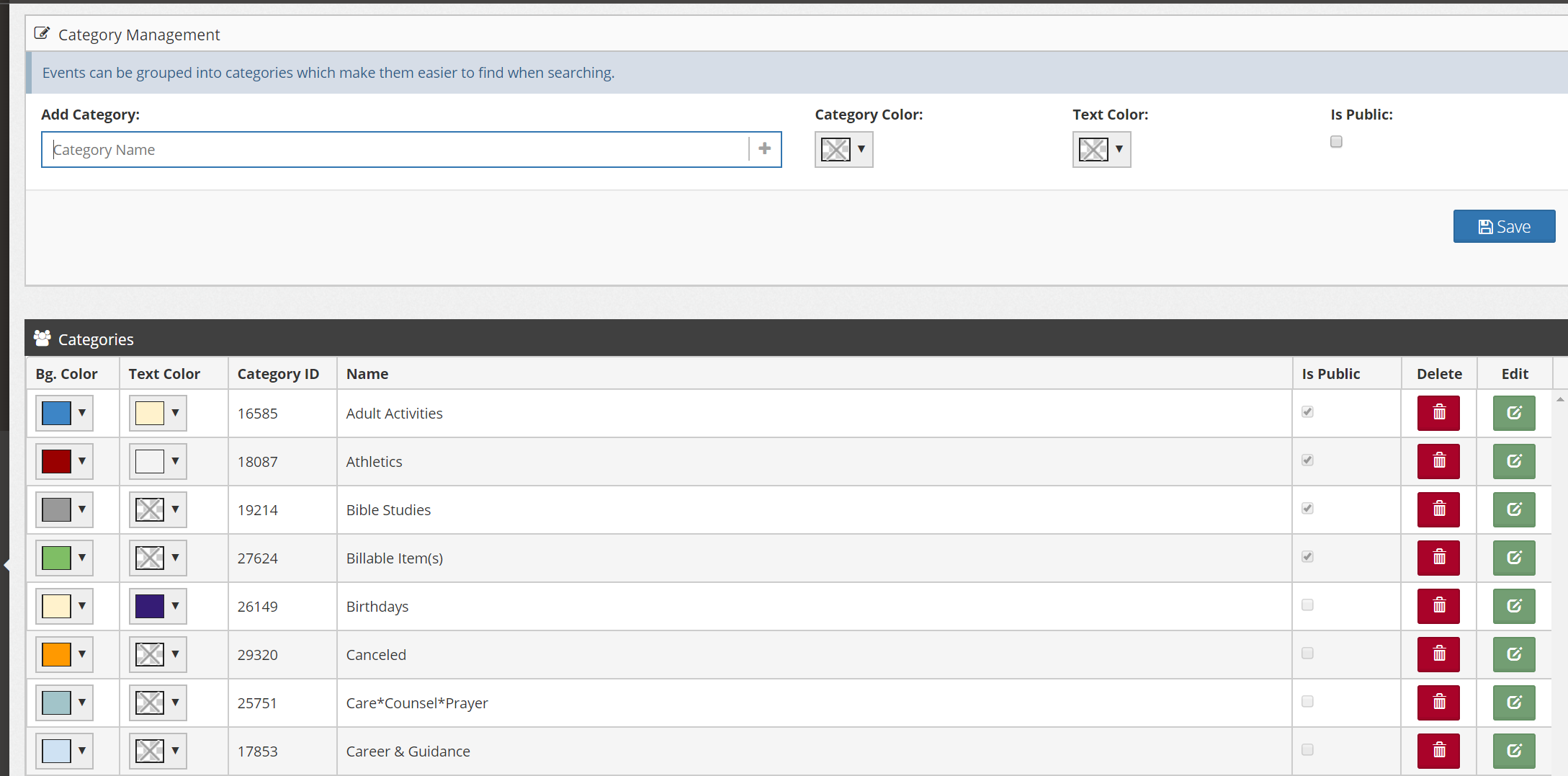Edit the Canceled category

(x=1514, y=654)
